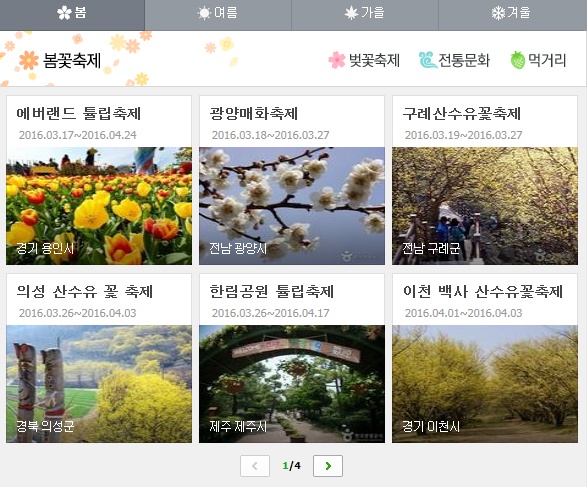The width and height of the screenshot is (587, 487).
Task: Click the 경기 용인시 location label
Action: pyautogui.click(x=45, y=248)
